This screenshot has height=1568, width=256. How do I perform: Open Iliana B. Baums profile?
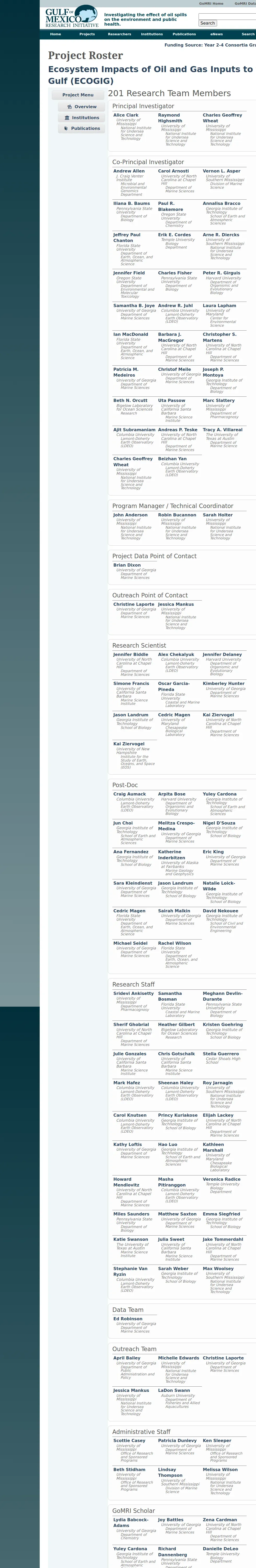point(131,203)
